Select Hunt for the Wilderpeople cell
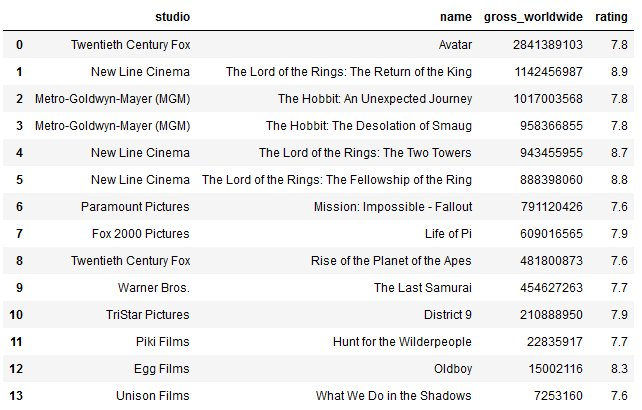642x410 pixels. [x=402, y=342]
